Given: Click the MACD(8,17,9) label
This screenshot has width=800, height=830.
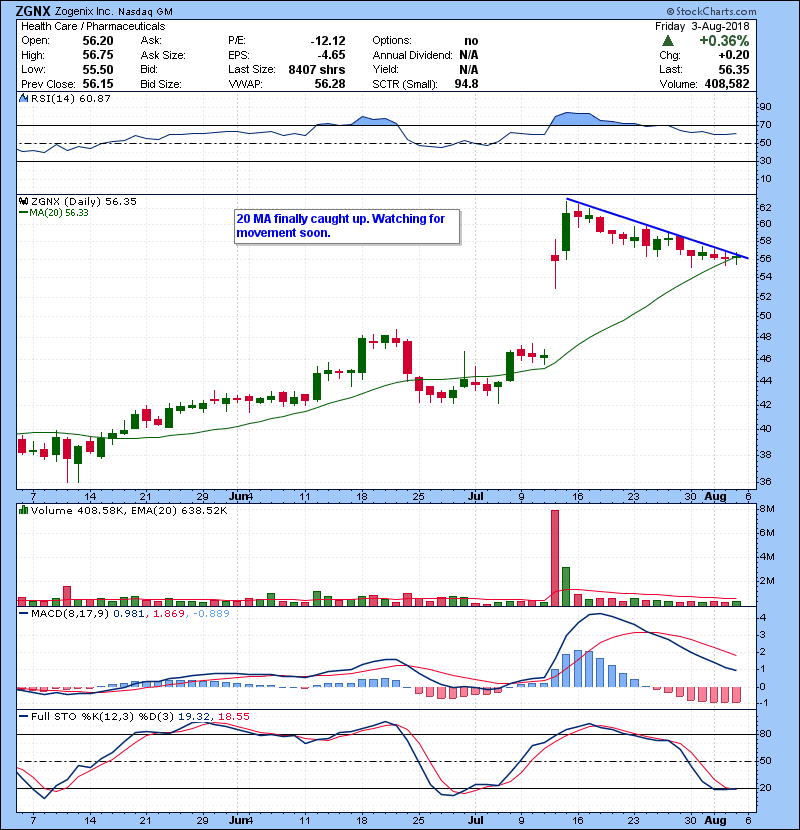Looking at the screenshot, I should (x=70, y=614).
